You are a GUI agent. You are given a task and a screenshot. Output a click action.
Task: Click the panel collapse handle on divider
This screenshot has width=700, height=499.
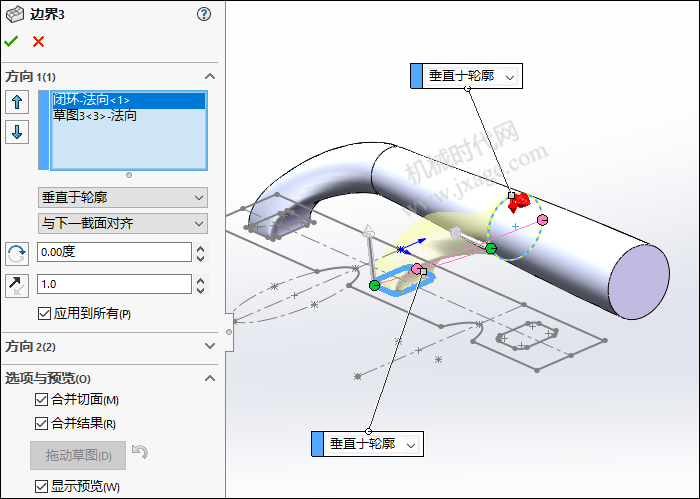pos(229,332)
